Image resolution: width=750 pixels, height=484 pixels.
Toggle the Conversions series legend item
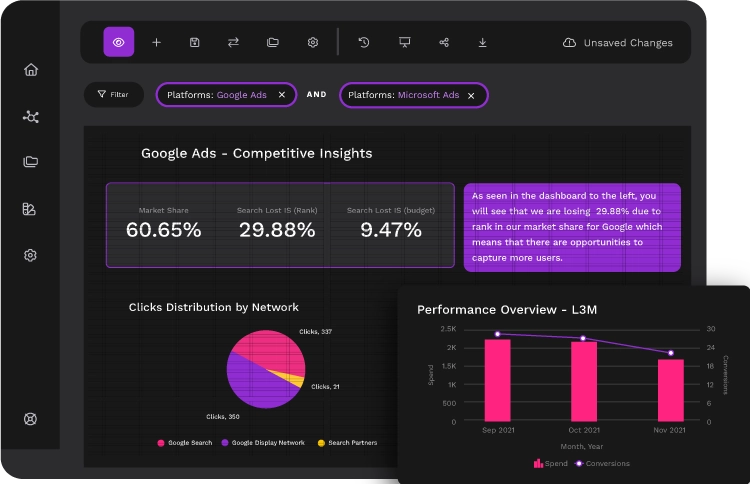602,463
